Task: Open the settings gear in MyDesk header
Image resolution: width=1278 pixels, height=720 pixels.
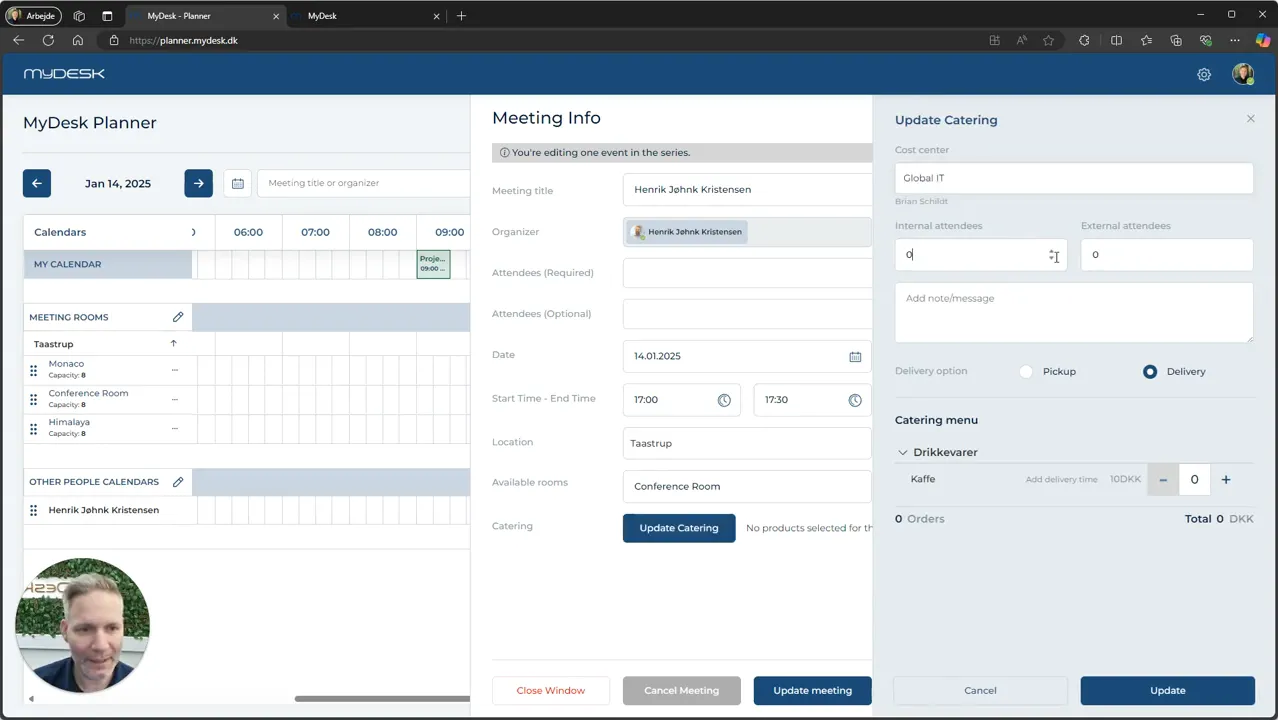Action: [x=1204, y=74]
